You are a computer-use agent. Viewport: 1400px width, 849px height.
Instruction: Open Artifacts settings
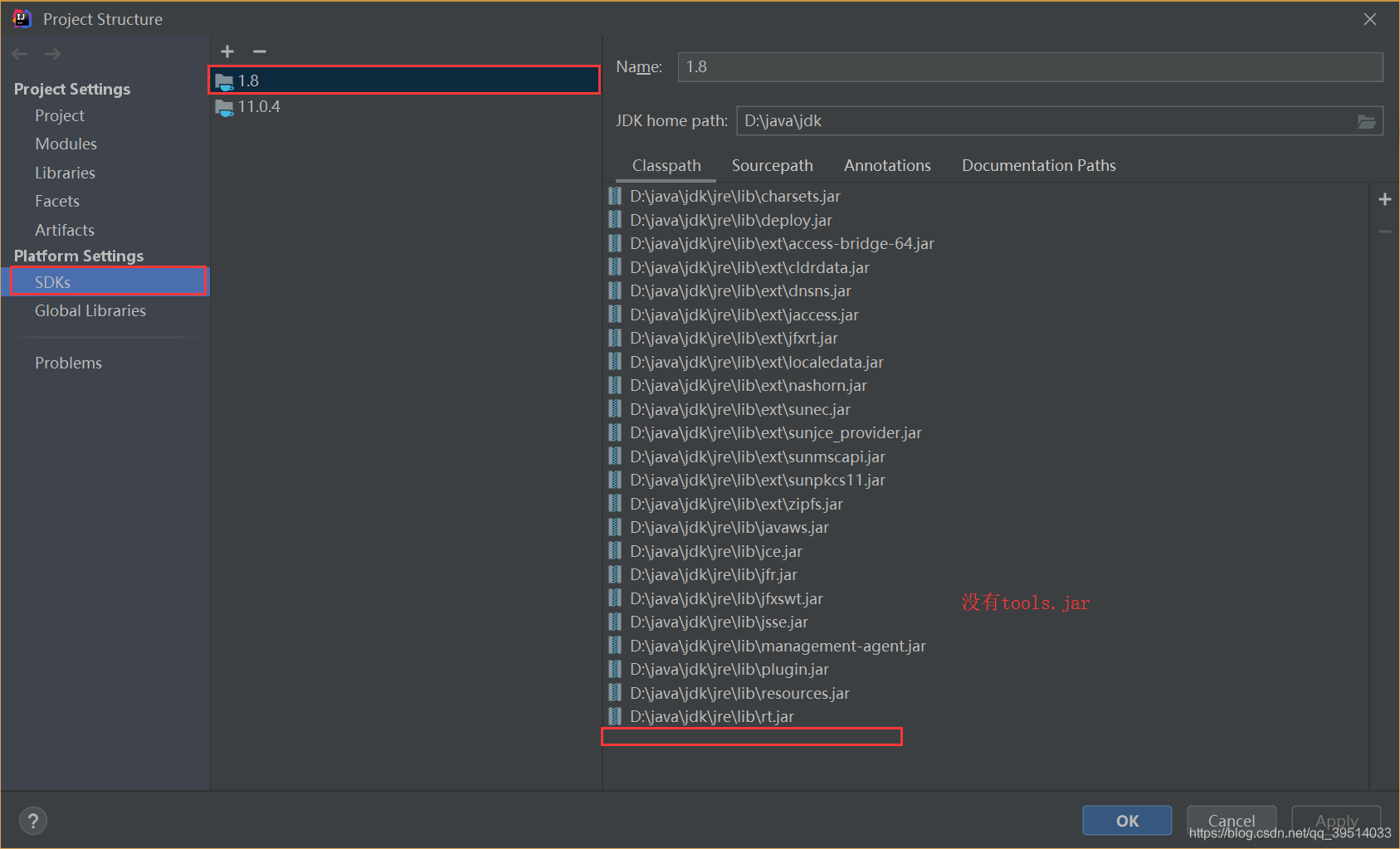pyautogui.click(x=65, y=230)
